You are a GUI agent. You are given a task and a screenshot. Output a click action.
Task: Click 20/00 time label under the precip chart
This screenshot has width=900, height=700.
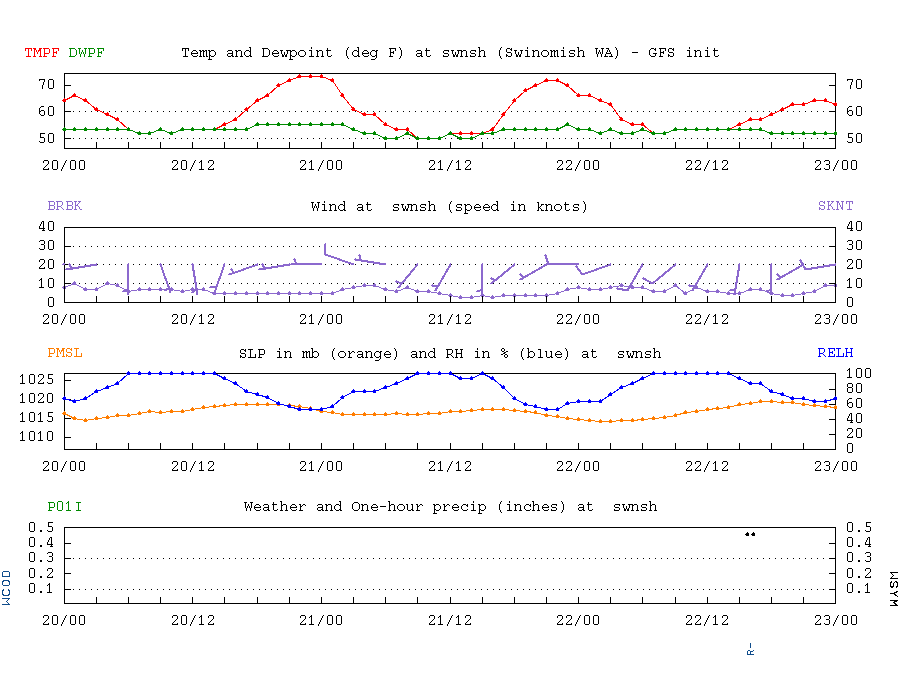click(64, 620)
